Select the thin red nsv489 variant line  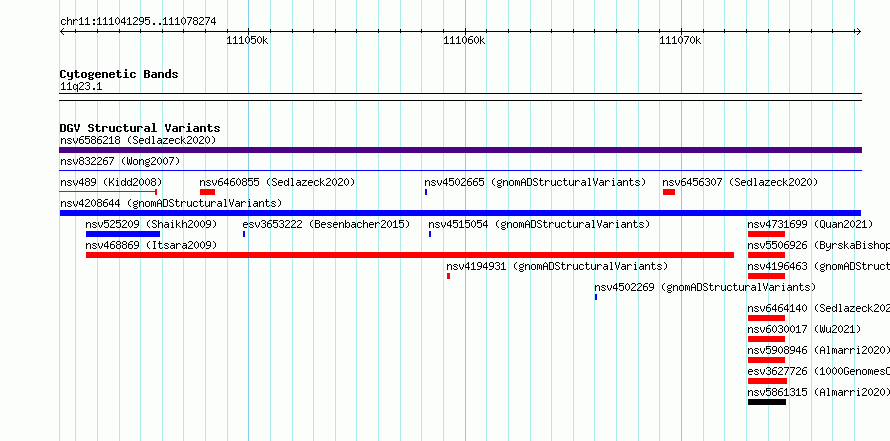[108, 192]
